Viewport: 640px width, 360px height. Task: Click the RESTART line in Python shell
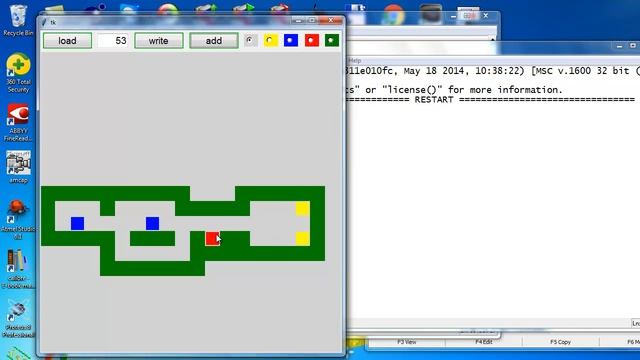pyautogui.click(x=490, y=100)
